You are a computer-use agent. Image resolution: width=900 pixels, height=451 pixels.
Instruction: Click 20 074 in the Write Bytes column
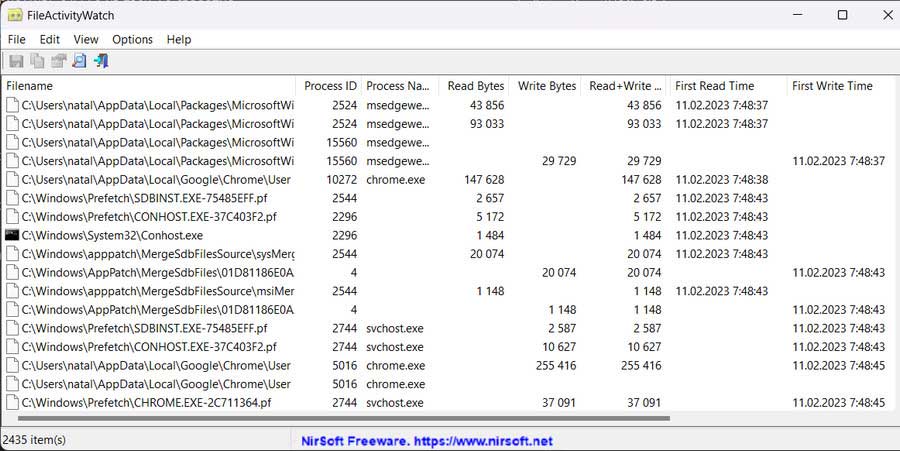tap(558, 273)
